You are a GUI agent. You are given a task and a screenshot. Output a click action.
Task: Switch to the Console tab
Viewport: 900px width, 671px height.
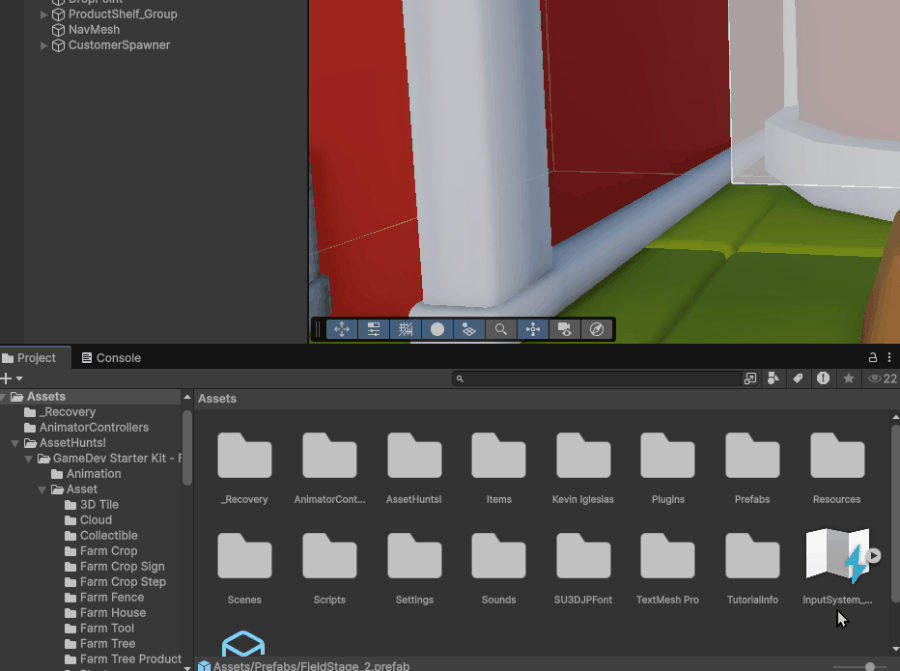click(111, 358)
